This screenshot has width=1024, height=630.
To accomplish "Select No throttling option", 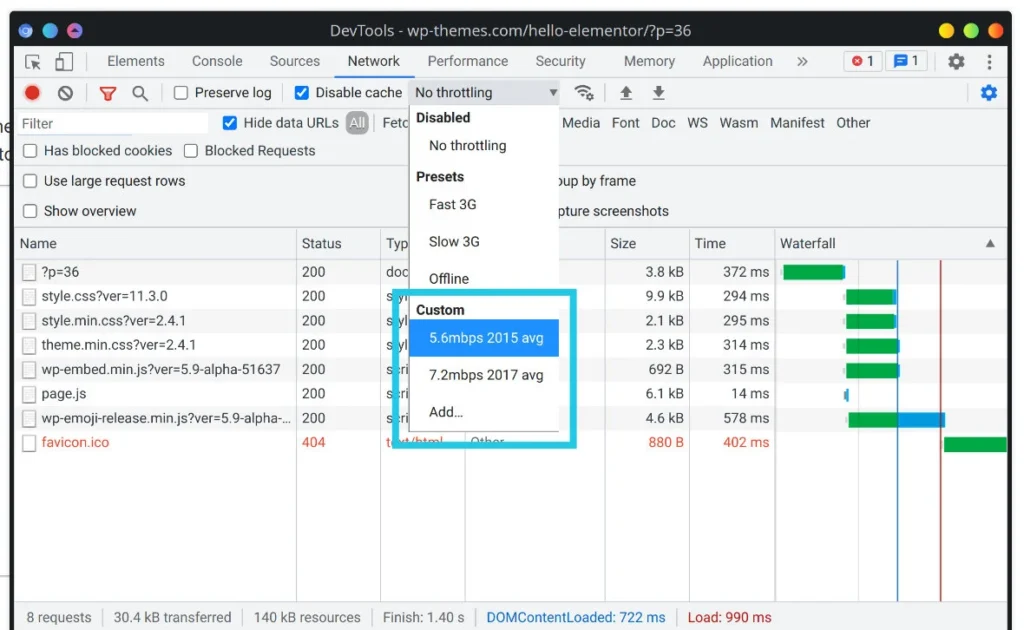I will [x=484, y=146].
